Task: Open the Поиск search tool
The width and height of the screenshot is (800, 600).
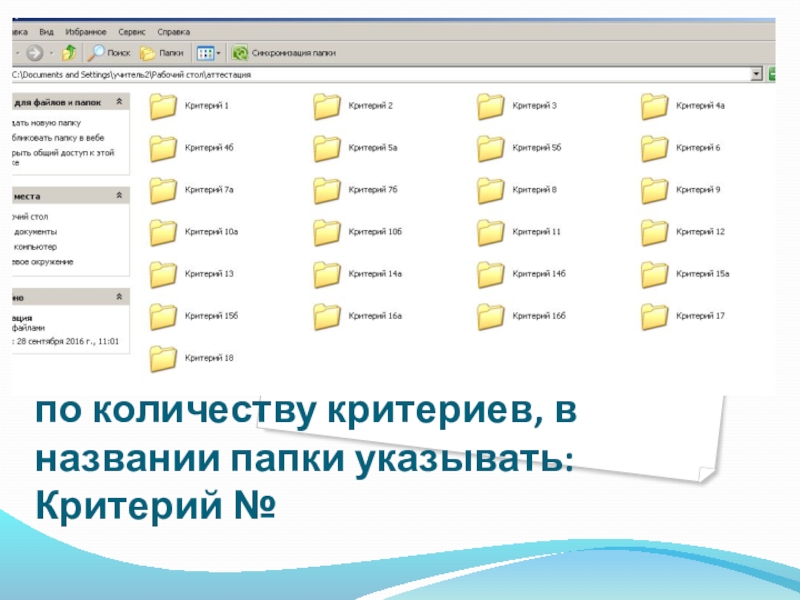Action: pos(109,53)
